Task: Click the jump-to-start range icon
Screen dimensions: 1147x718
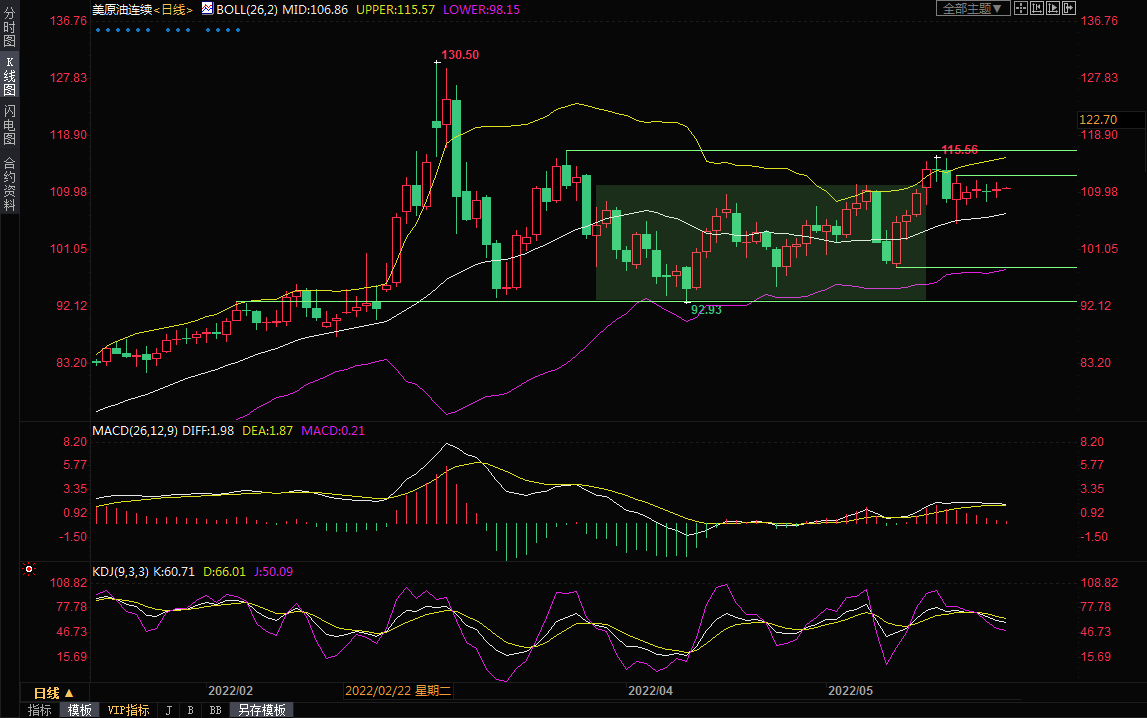Action: tap(1037, 8)
